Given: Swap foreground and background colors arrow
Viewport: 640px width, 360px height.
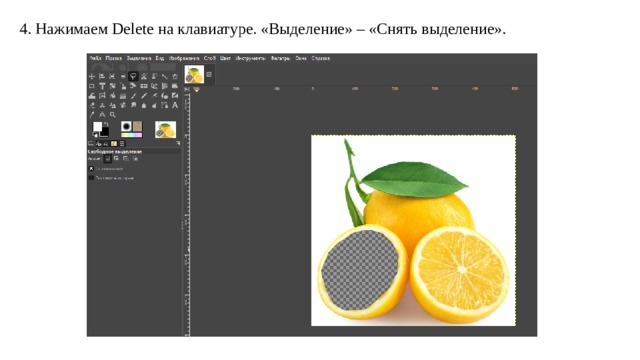Looking at the screenshot, I should (x=106, y=124).
